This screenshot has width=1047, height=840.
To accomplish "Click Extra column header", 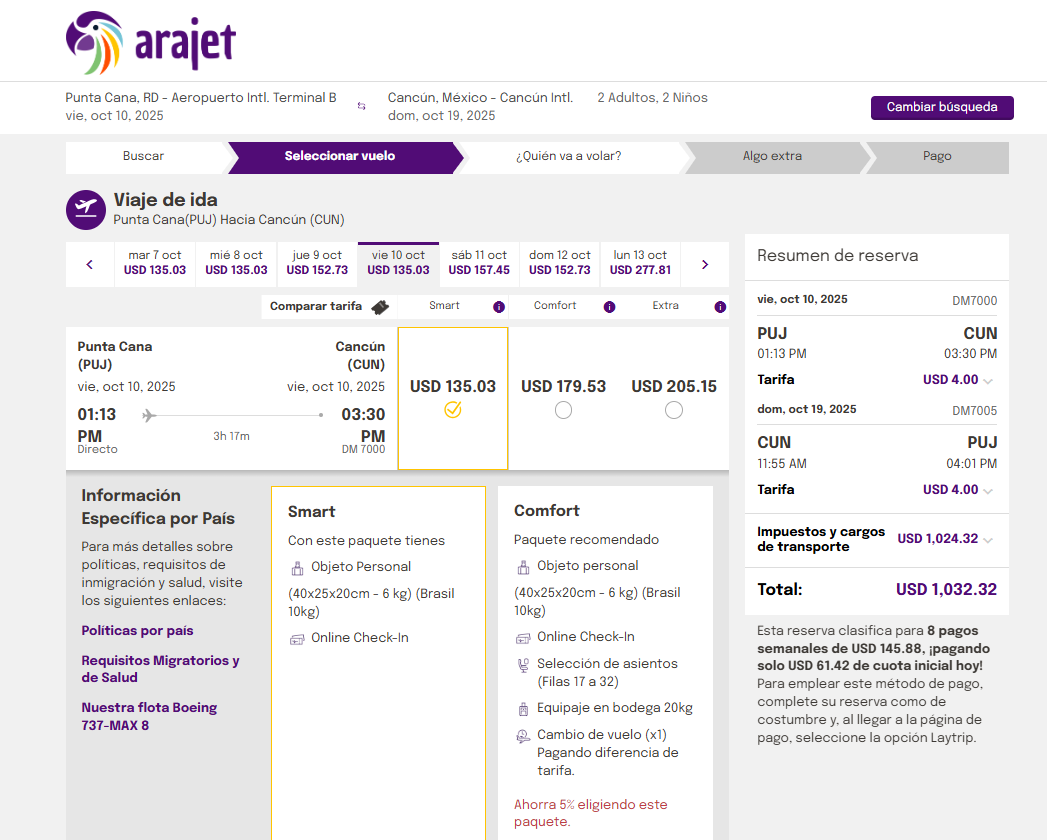I will (x=666, y=306).
